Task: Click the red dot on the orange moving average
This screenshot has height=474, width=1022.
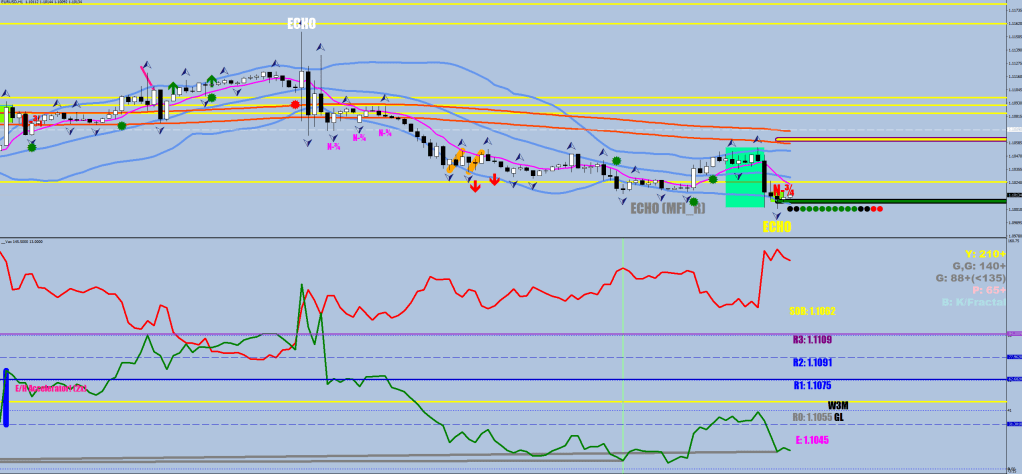Action: click(x=295, y=104)
